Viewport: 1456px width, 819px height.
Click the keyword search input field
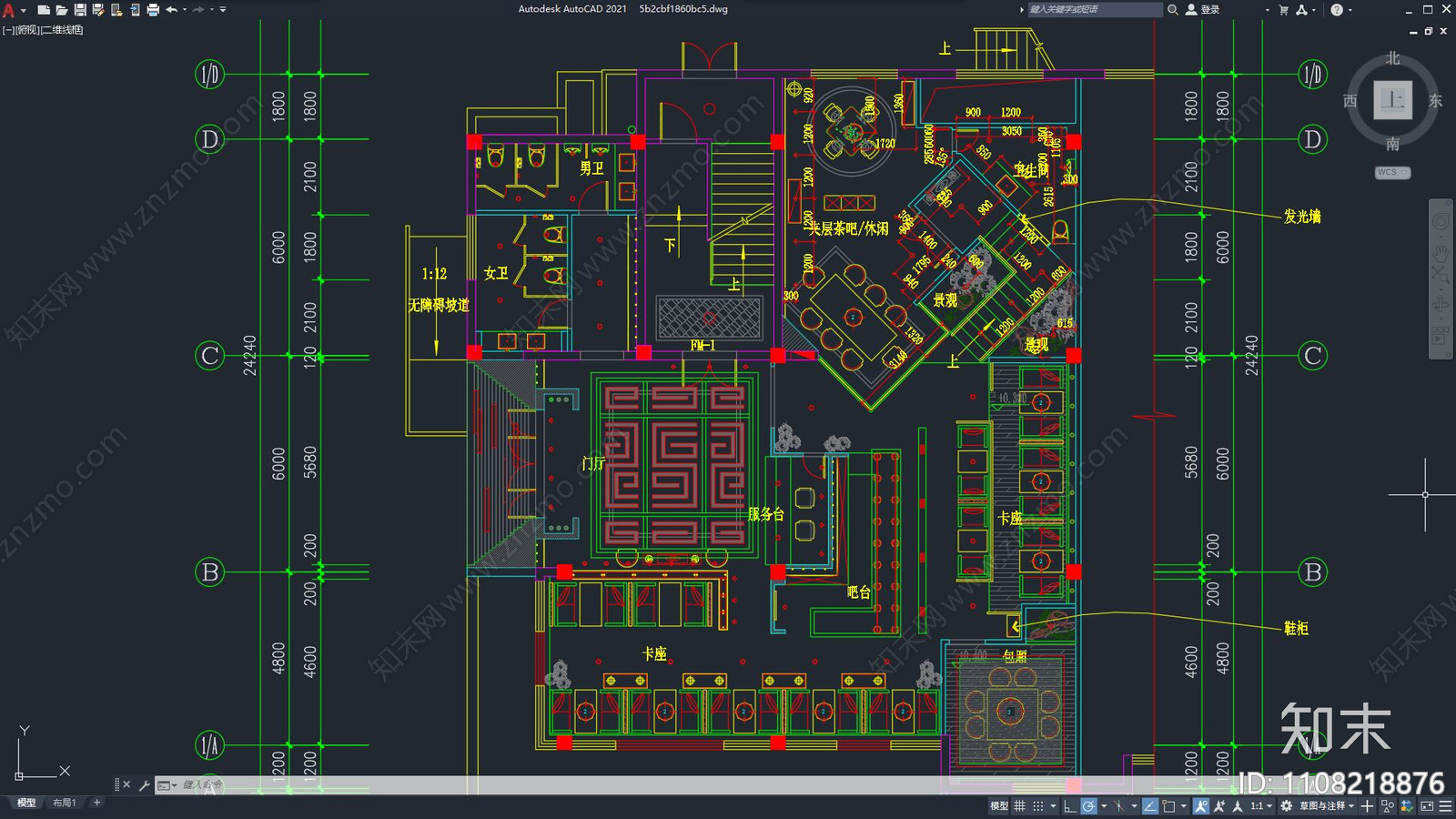(1095, 9)
